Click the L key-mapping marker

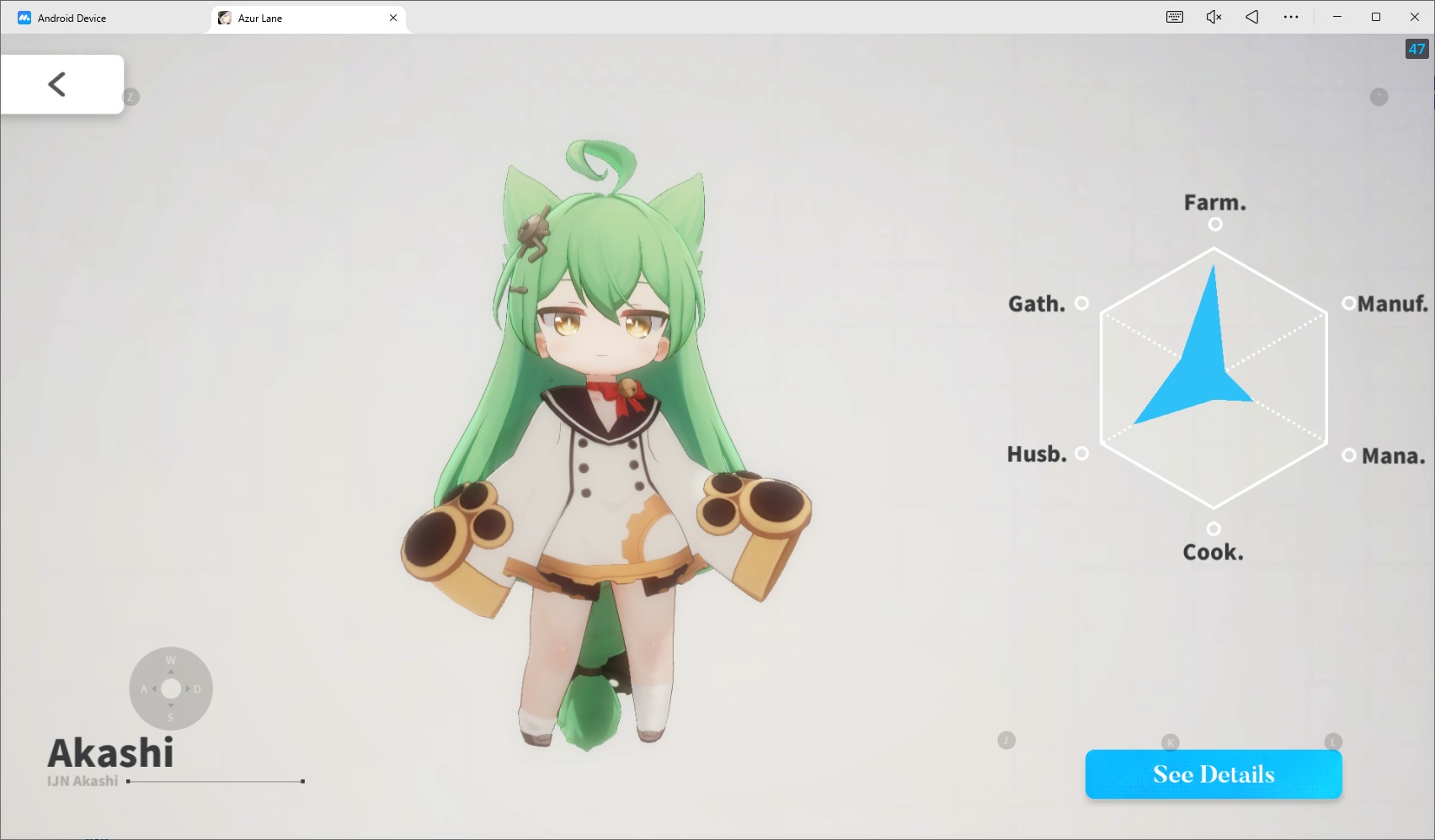(1332, 742)
